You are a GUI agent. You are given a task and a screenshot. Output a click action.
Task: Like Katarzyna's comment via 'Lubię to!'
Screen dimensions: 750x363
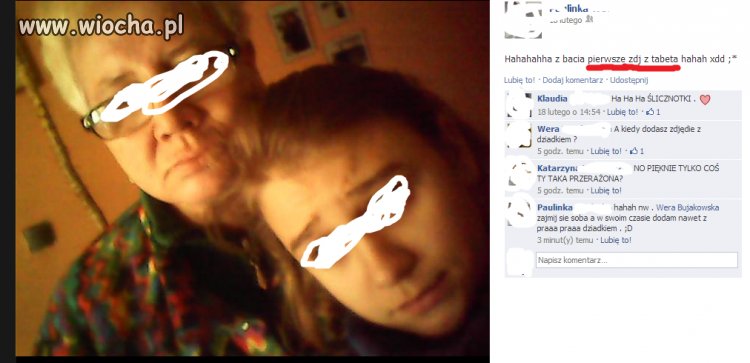[606, 190]
